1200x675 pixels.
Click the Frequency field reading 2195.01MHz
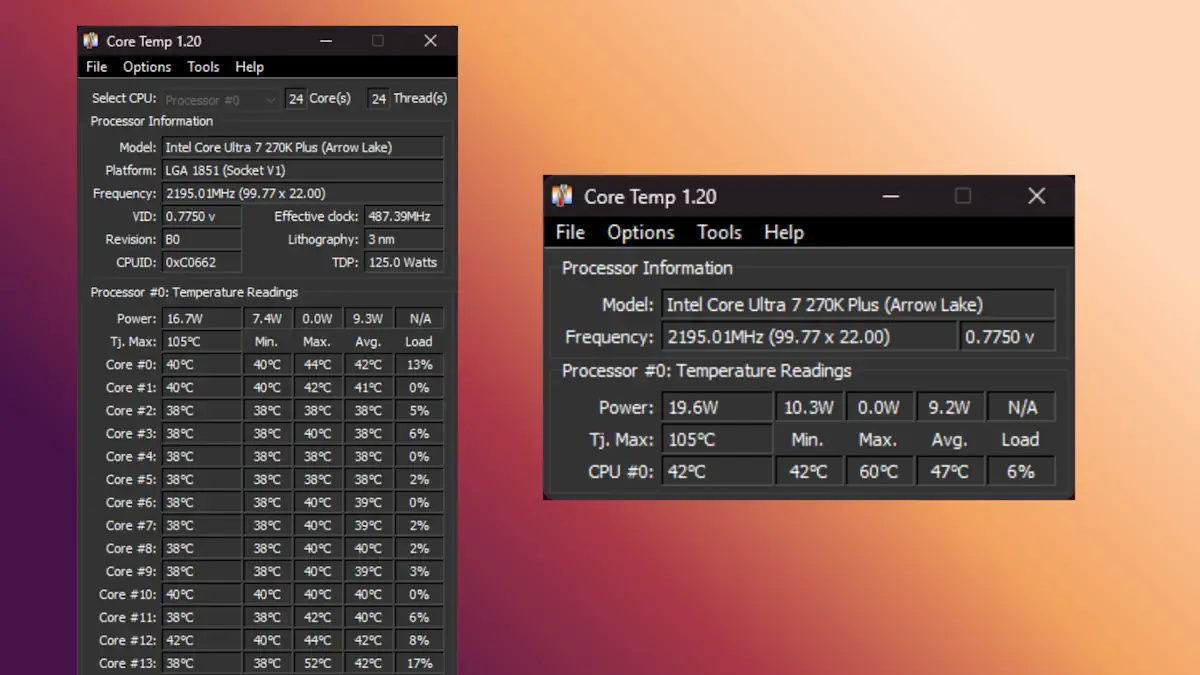pos(302,193)
